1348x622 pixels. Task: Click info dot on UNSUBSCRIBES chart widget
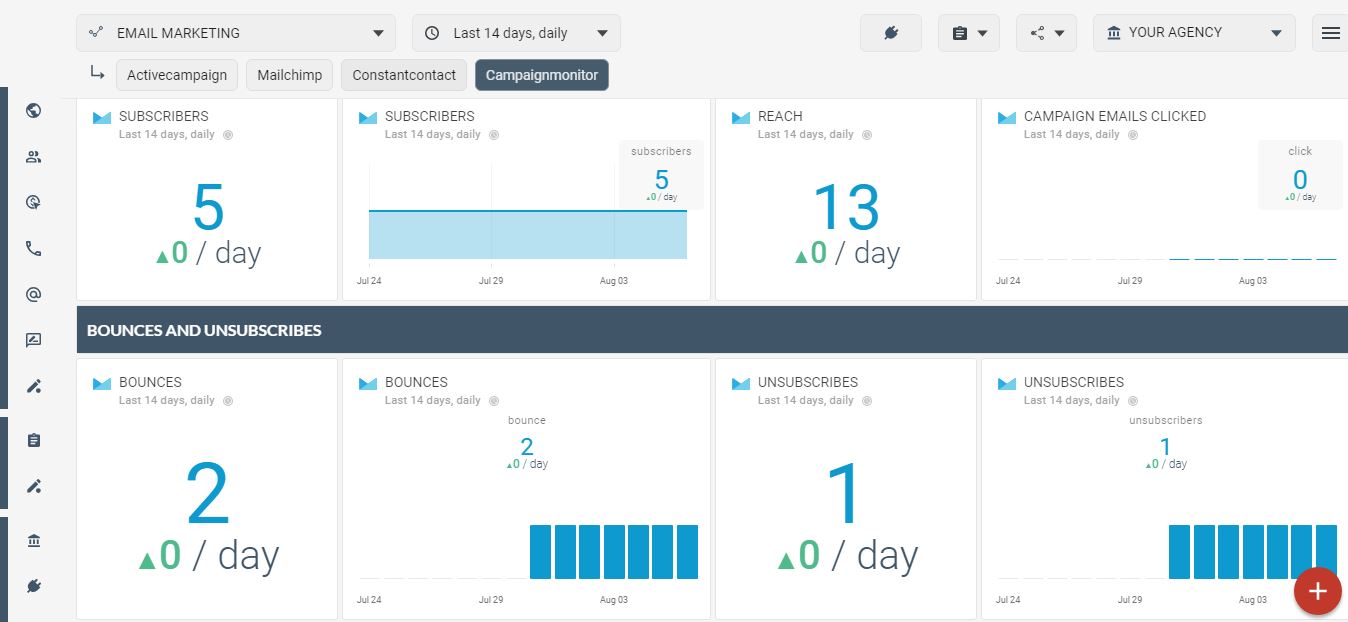tap(1133, 400)
